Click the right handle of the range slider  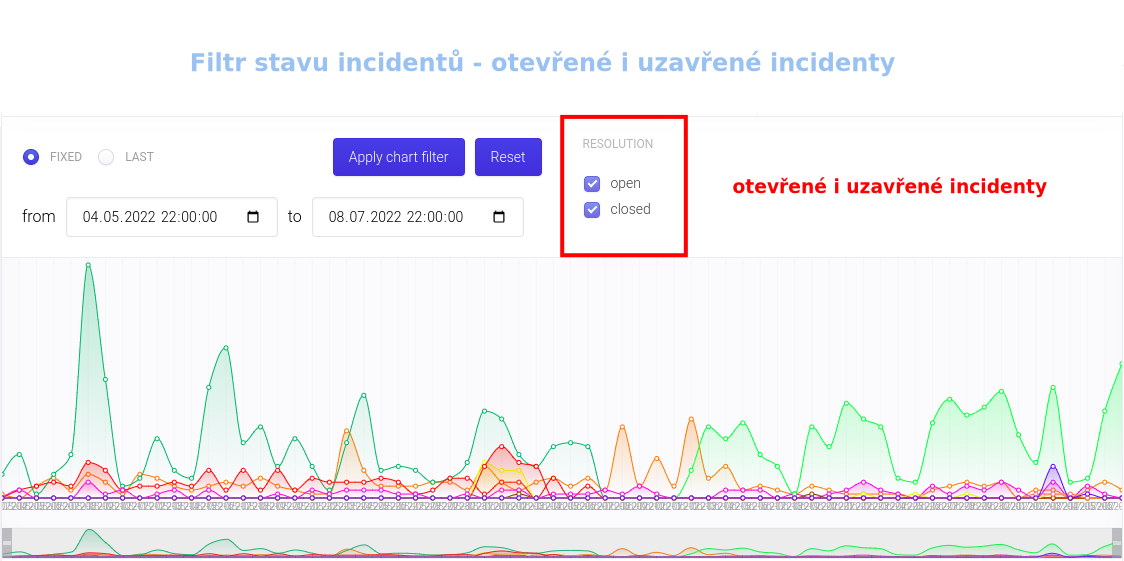click(1117, 543)
